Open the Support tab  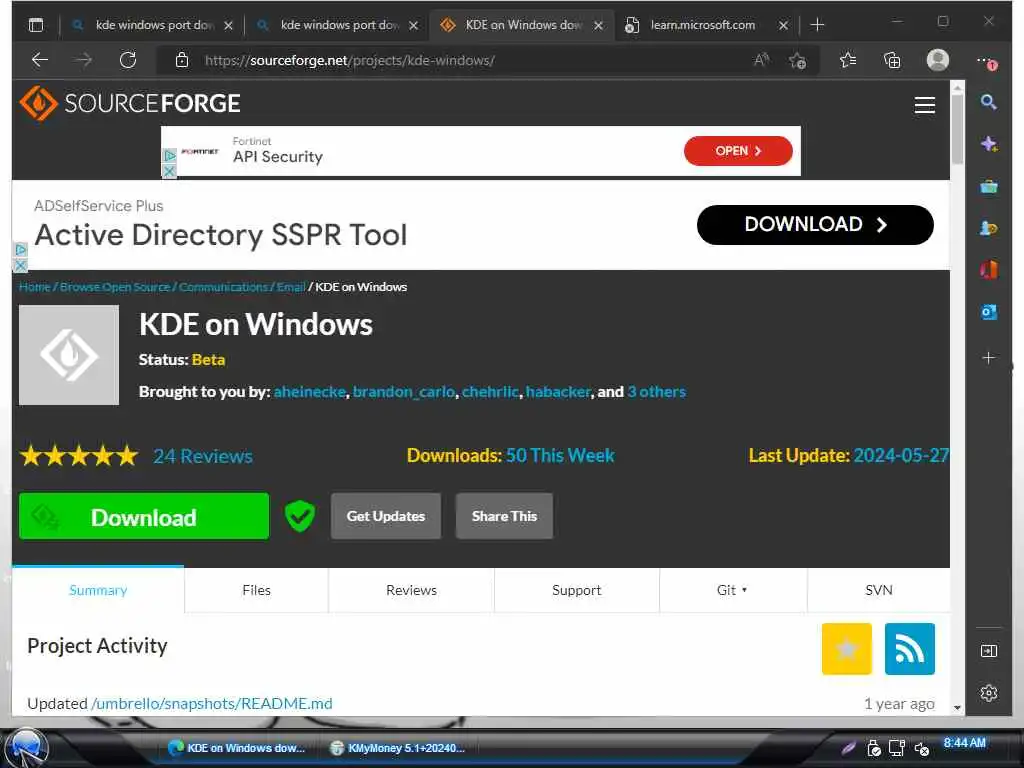(x=577, y=590)
